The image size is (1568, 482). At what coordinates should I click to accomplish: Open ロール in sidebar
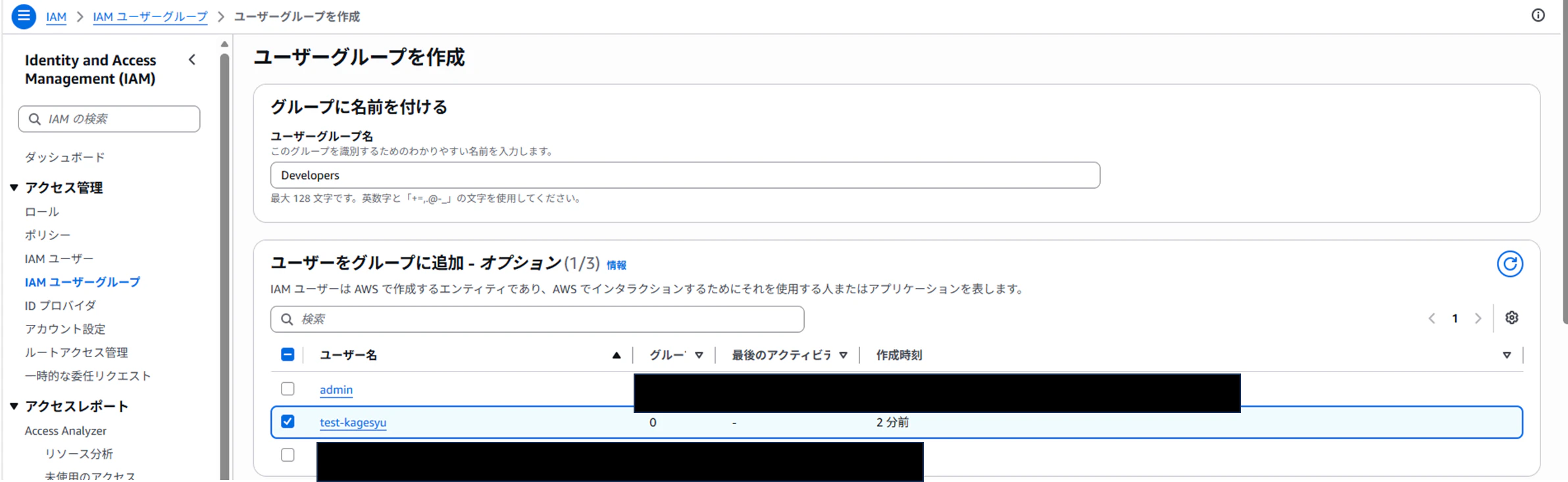coord(41,212)
